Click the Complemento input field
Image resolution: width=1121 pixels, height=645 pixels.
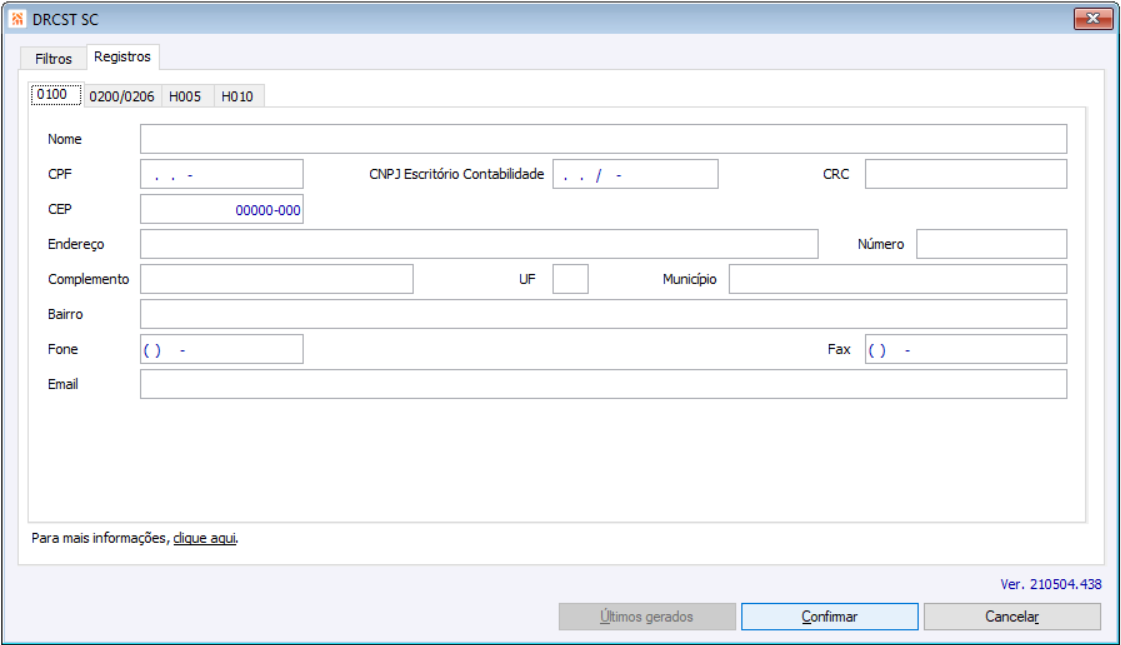point(277,279)
